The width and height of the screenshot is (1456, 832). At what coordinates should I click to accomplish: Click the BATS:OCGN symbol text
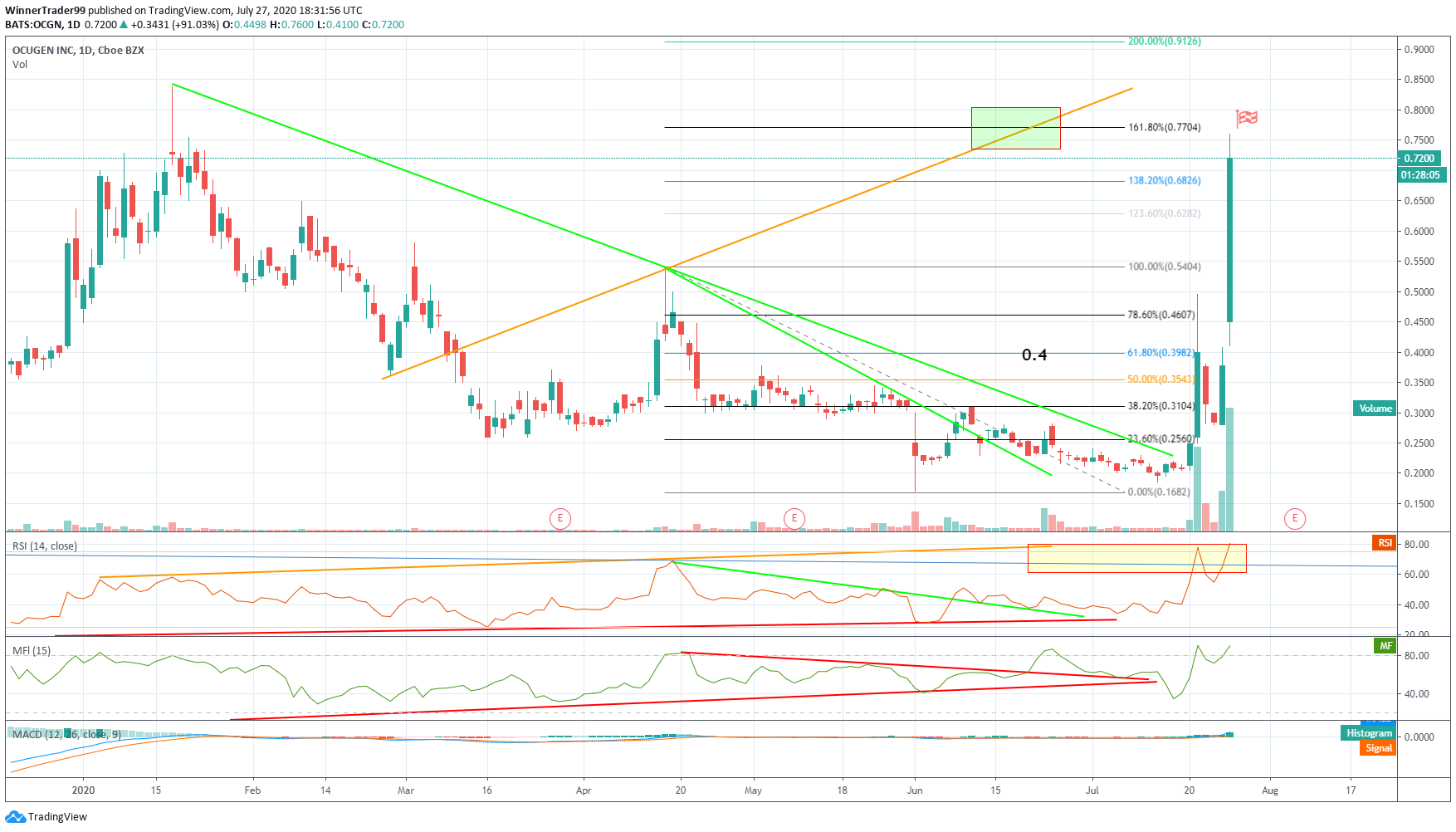tap(33, 25)
